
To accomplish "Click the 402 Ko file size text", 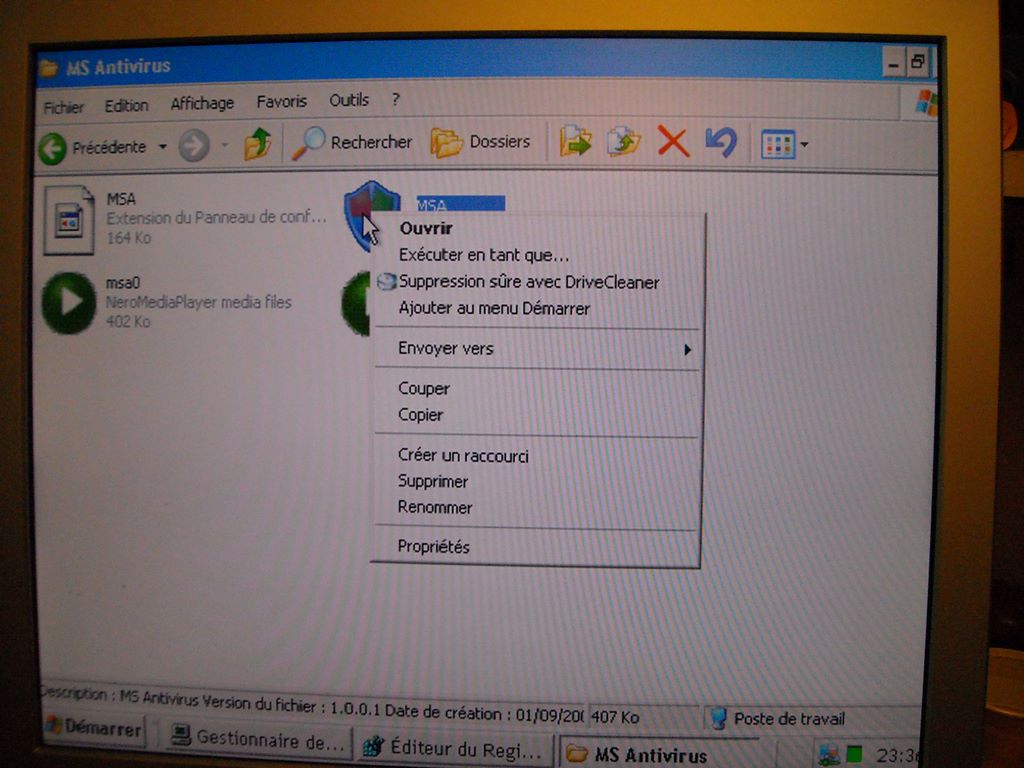I will (x=128, y=321).
